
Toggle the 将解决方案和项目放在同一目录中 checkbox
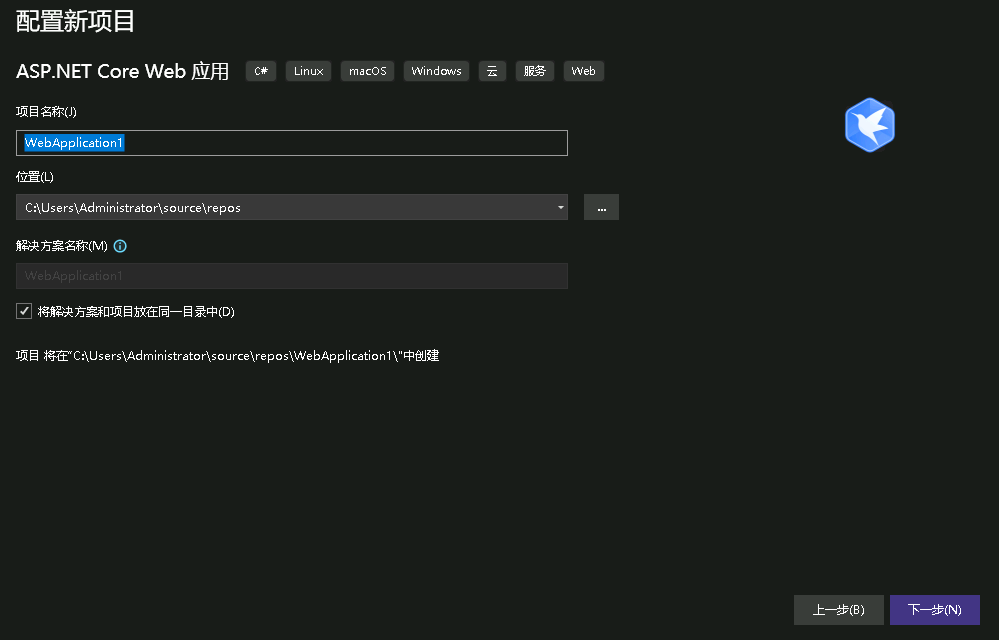pos(24,312)
